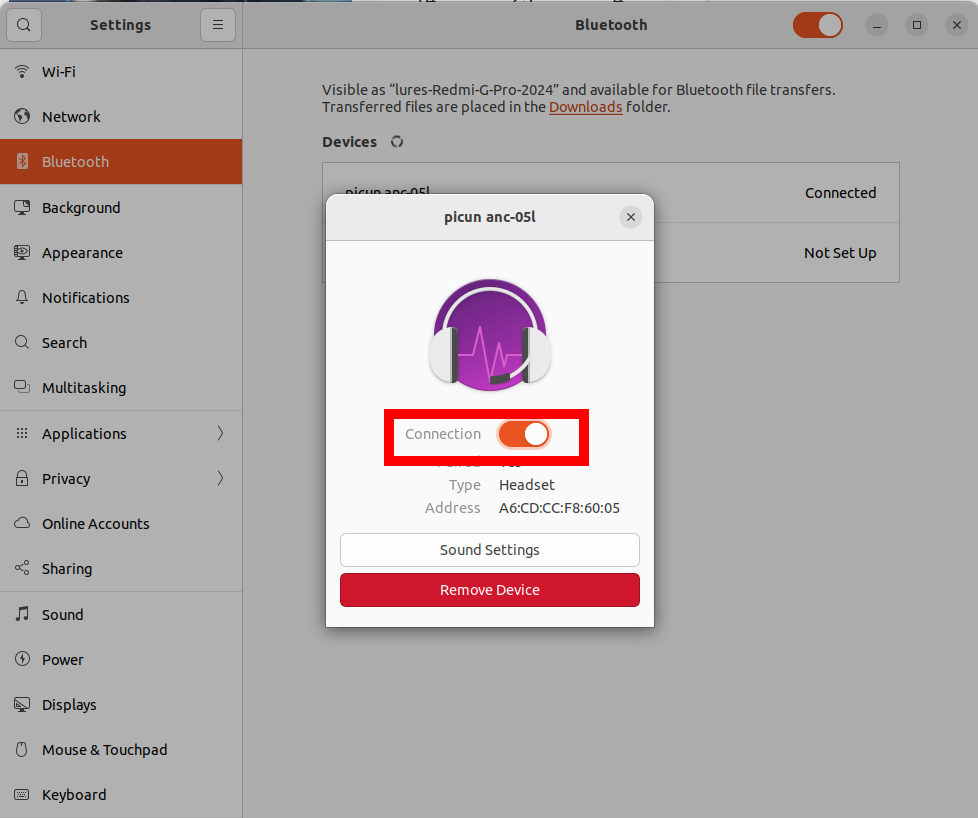Viewport: 978px width, 818px height.
Task: Click the headset device image
Action: pyautogui.click(x=490, y=335)
